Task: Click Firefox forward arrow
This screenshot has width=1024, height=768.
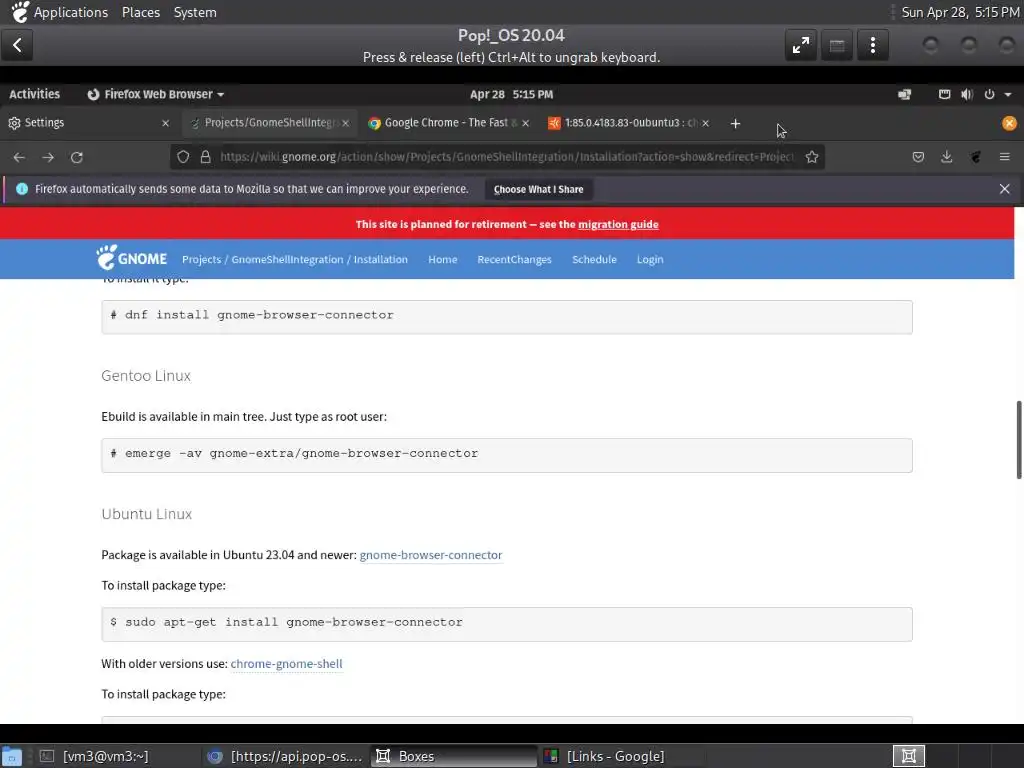Action: [48, 157]
